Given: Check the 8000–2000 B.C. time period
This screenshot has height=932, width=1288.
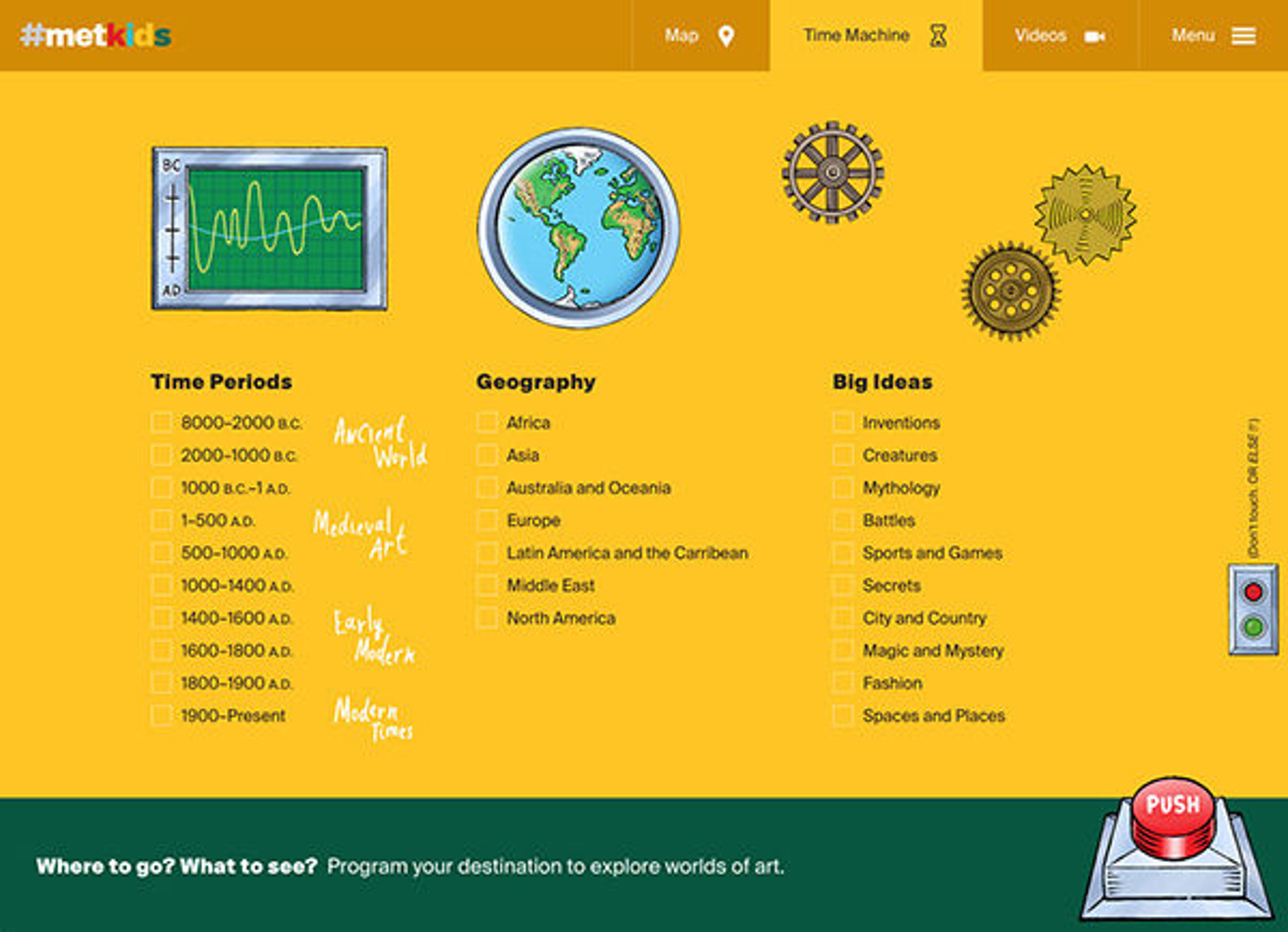Looking at the screenshot, I should coord(162,422).
